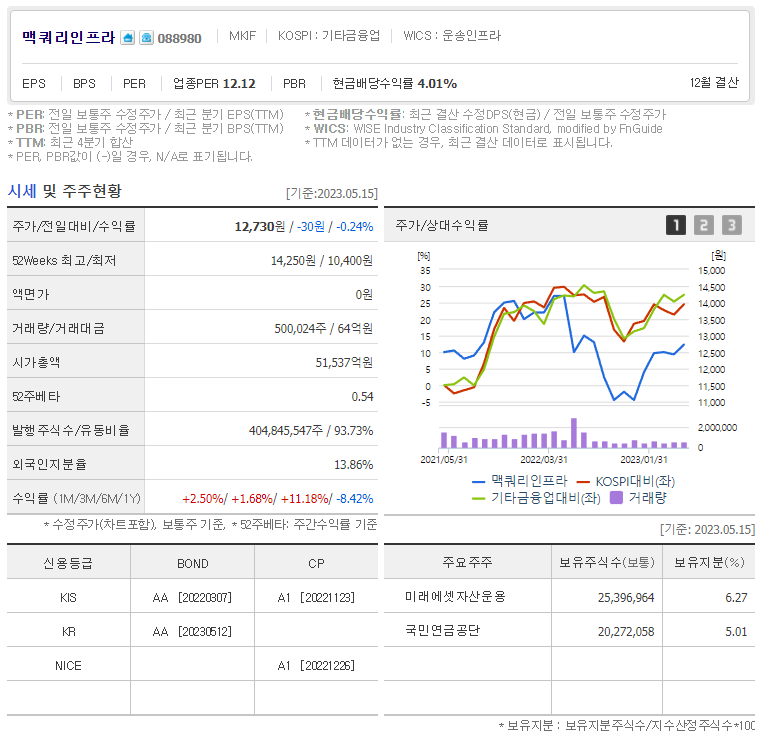769x741 pixels.
Task: Open the company homepage icon next to 맥쿼리인프라
Action: (128, 37)
